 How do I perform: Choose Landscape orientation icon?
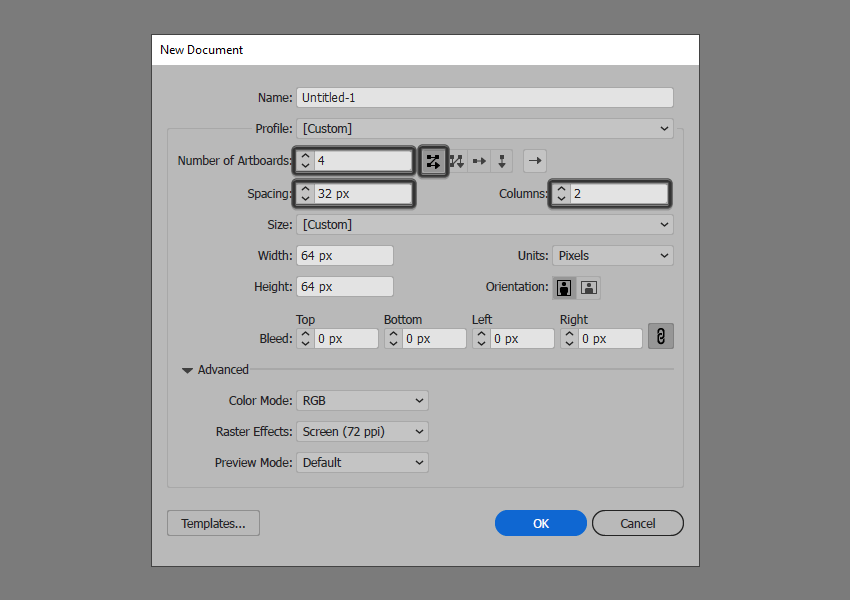(589, 287)
